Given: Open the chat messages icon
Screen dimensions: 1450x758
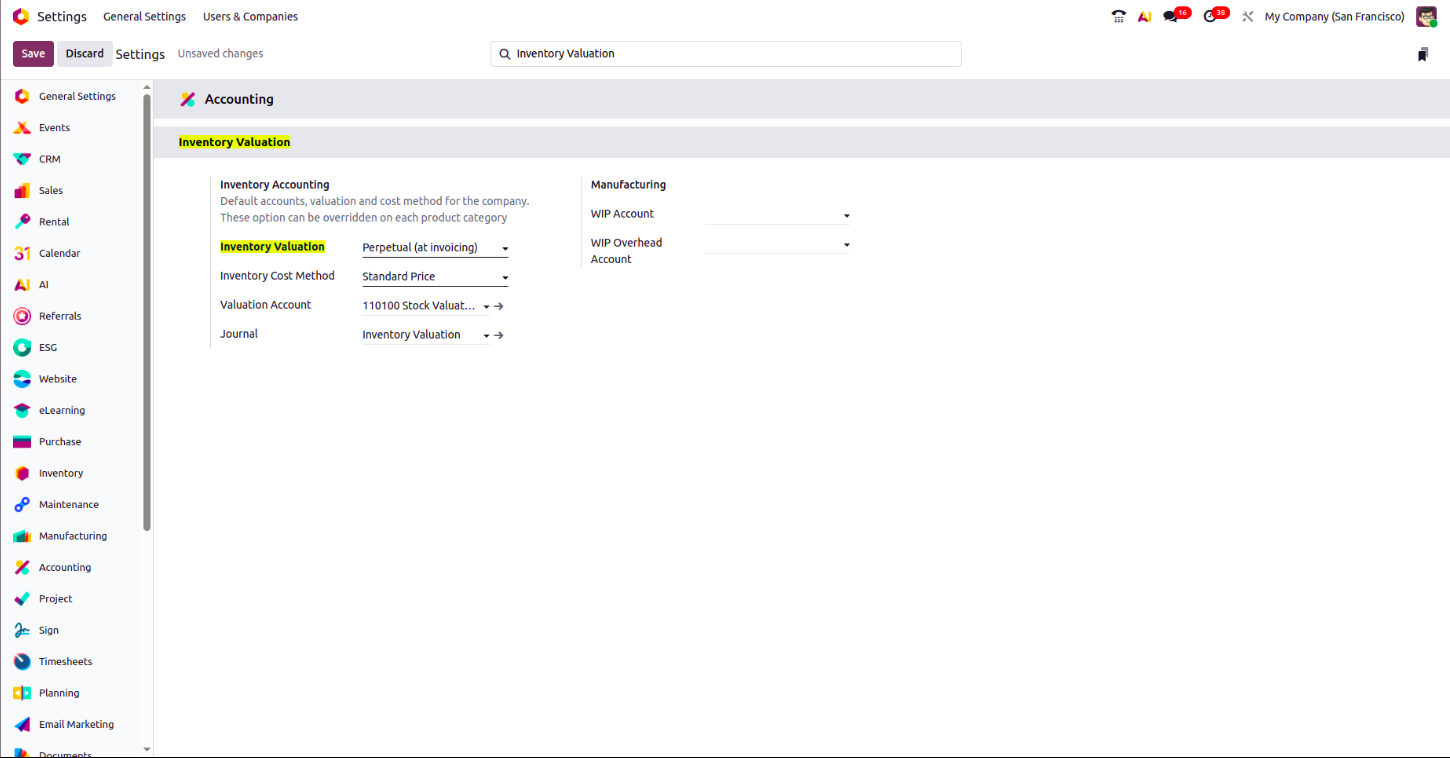Looking at the screenshot, I should tap(1171, 17).
